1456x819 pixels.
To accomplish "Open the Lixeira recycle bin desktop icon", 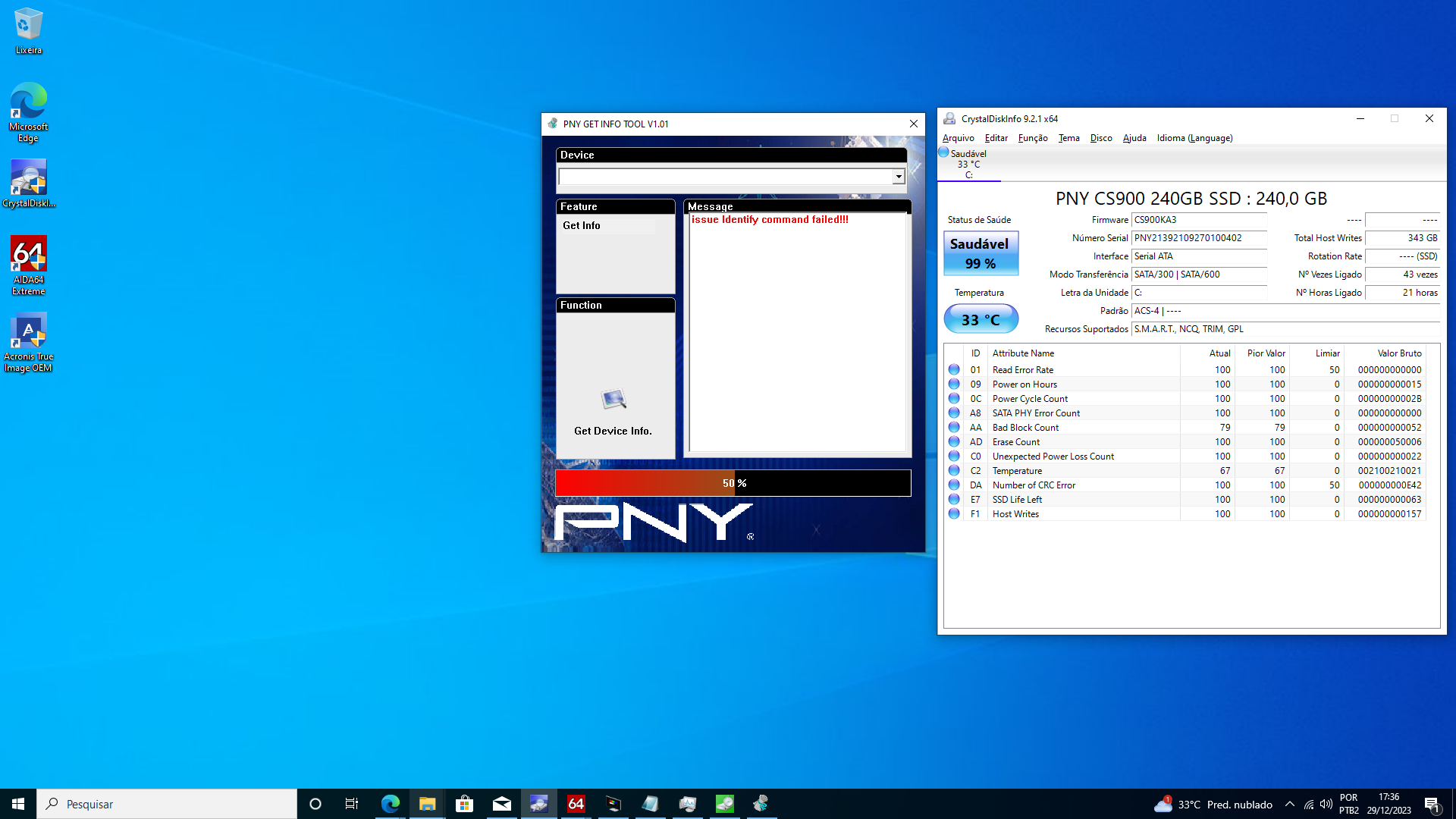I will point(28,32).
